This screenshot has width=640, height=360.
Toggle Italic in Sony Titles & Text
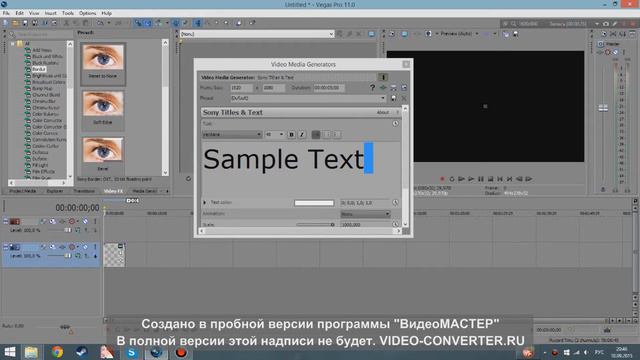pyautogui.click(x=302, y=135)
